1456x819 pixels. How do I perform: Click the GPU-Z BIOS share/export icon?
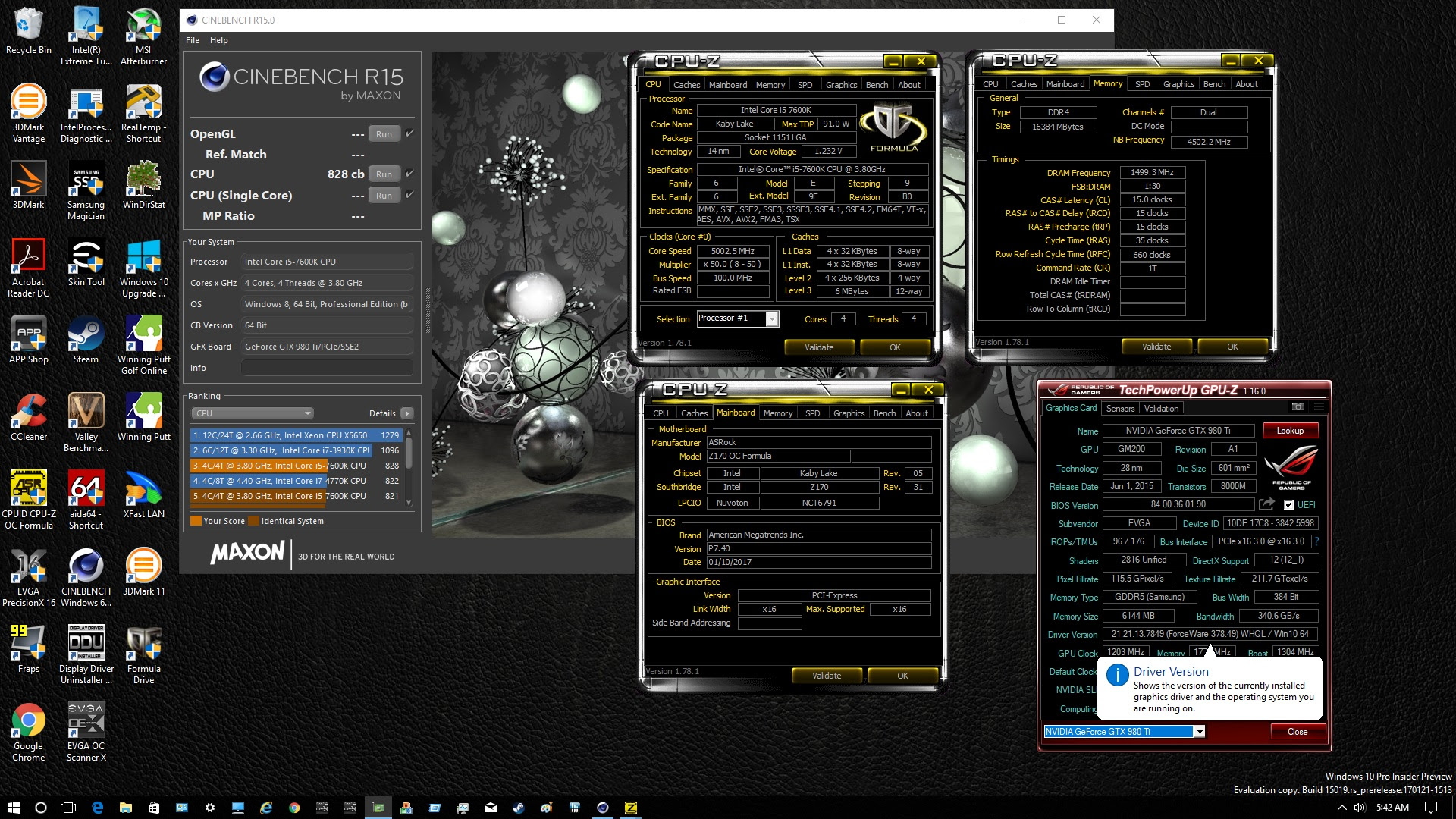tap(1266, 504)
